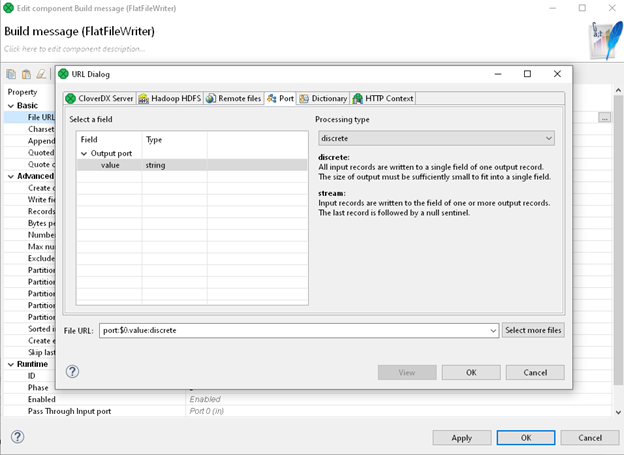
Task: Select the Quoted property row
Action: click(29, 153)
